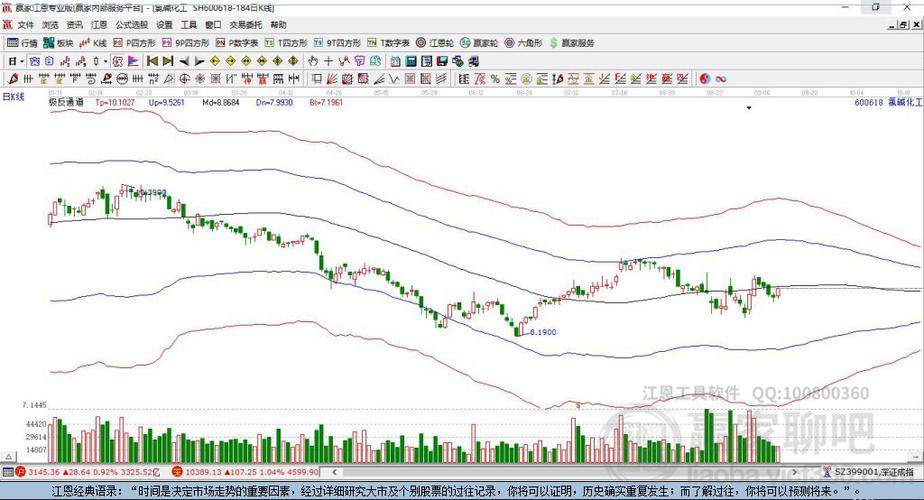This screenshot has width=924, height=500.
Task: Open the 行情 quotes view
Action: 22,43
